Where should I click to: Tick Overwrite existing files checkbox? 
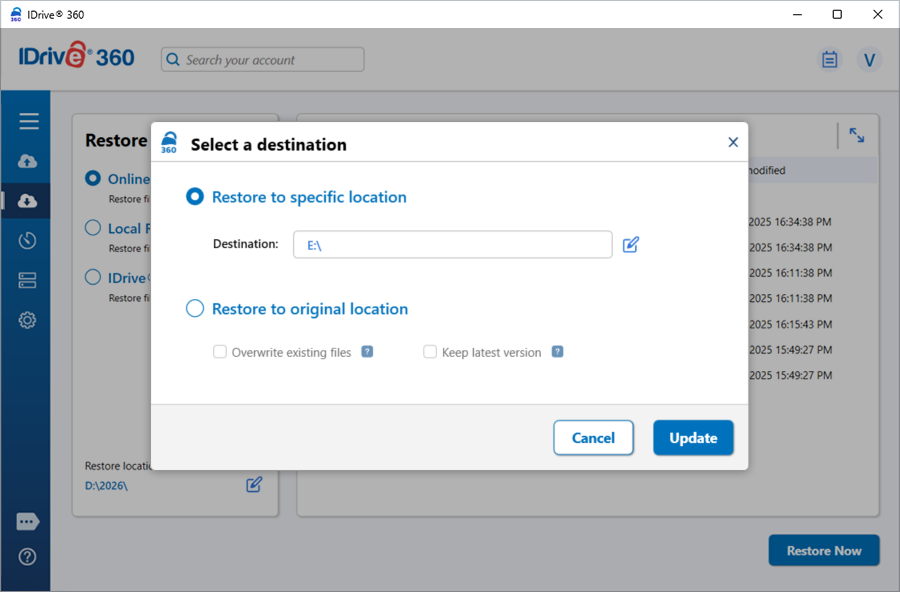click(220, 352)
